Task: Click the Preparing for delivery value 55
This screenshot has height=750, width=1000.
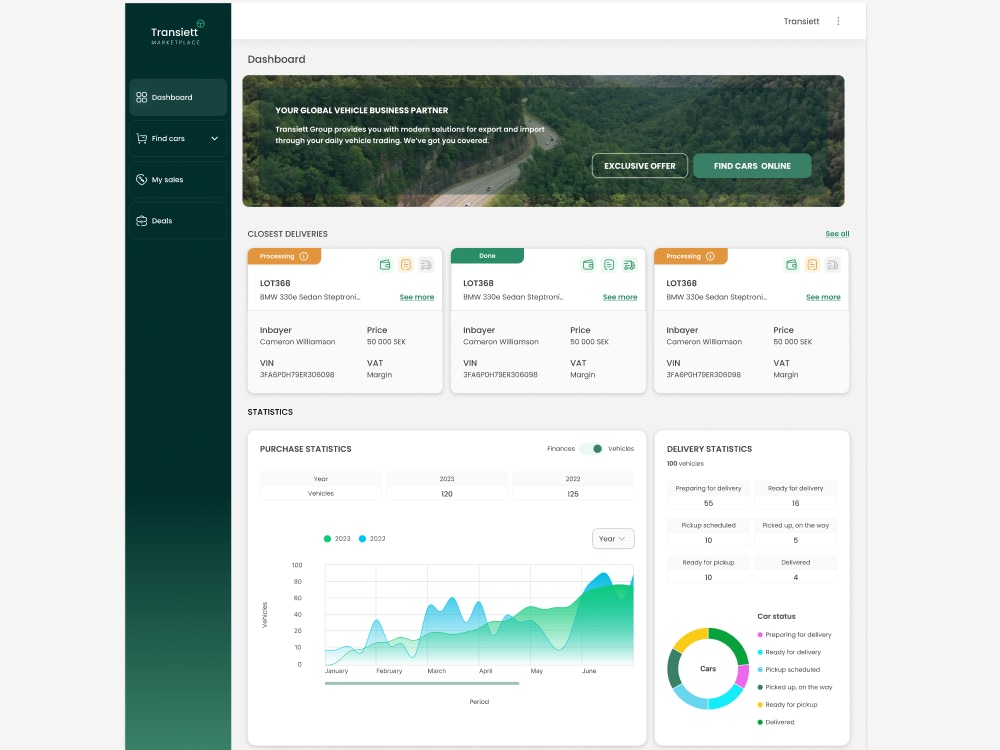Action: pos(708,503)
